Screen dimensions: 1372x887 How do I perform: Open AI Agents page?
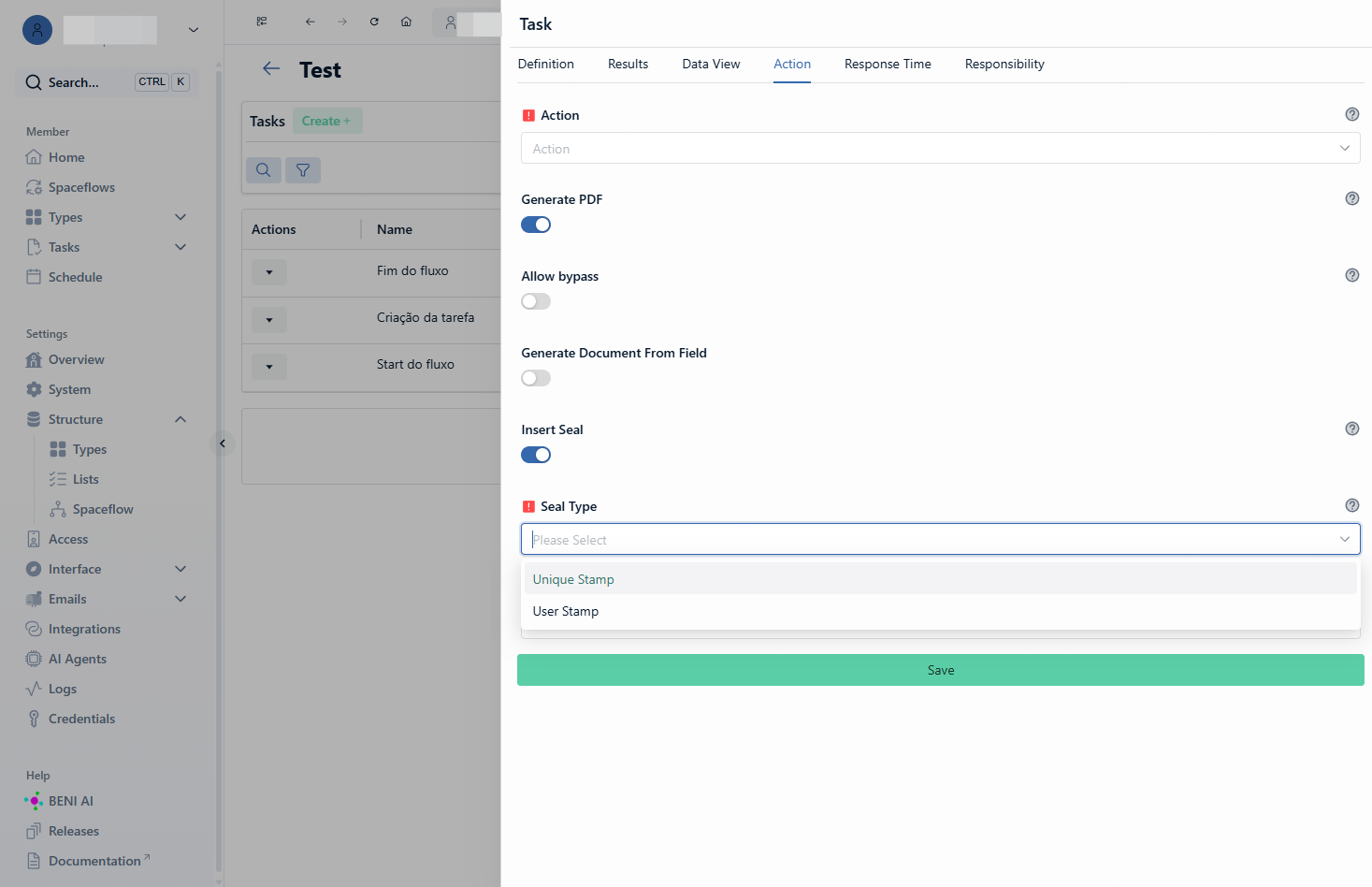pyautogui.click(x=77, y=659)
